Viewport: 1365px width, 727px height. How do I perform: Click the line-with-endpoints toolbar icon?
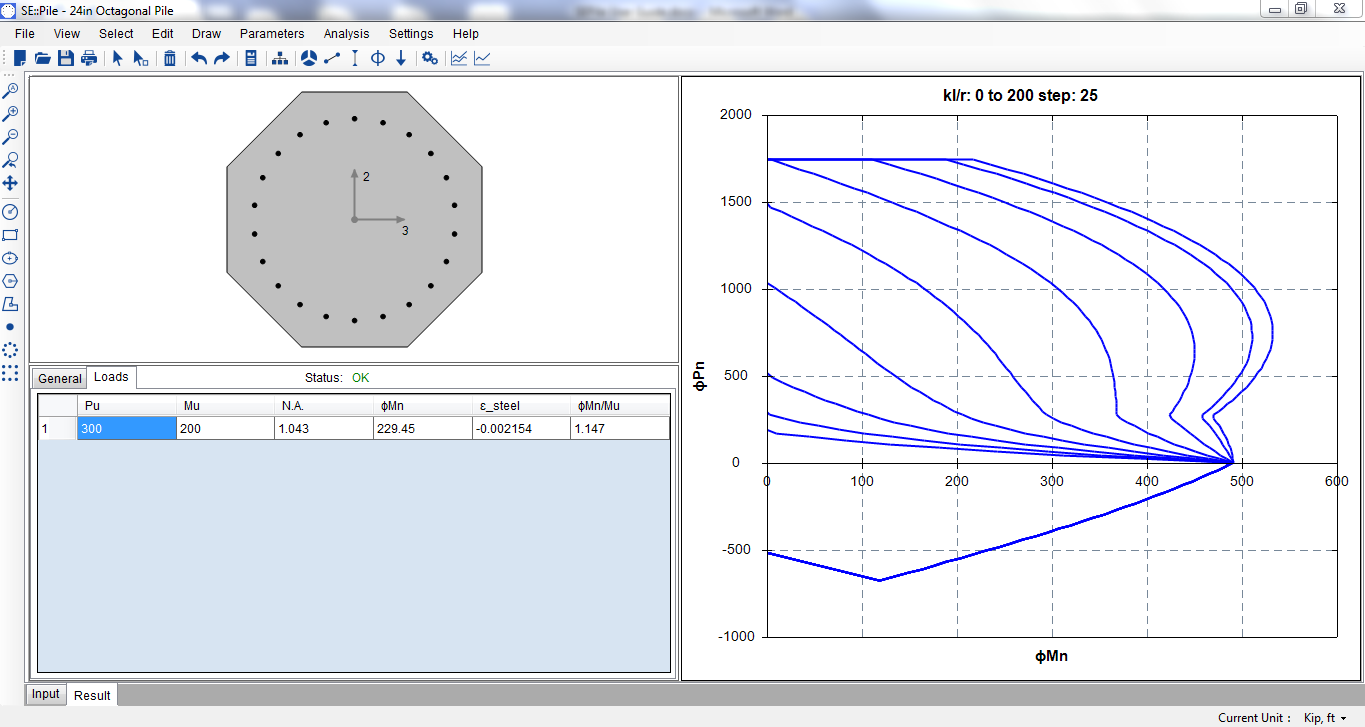point(332,58)
